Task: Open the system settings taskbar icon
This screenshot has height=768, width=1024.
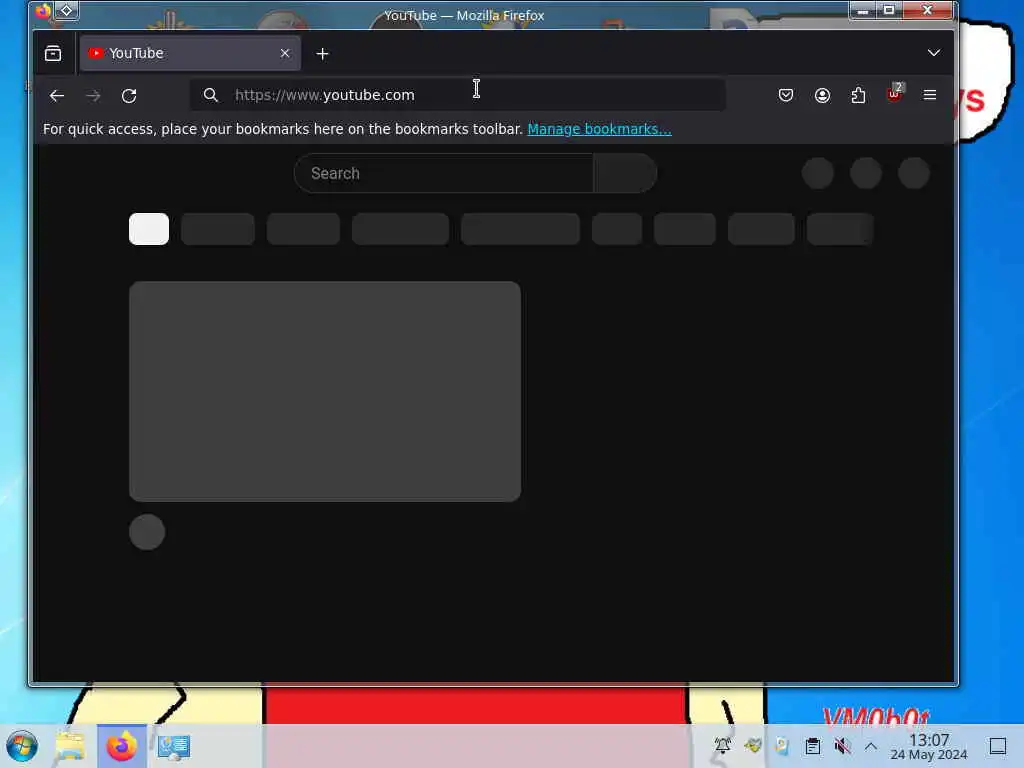Action: [174, 746]
